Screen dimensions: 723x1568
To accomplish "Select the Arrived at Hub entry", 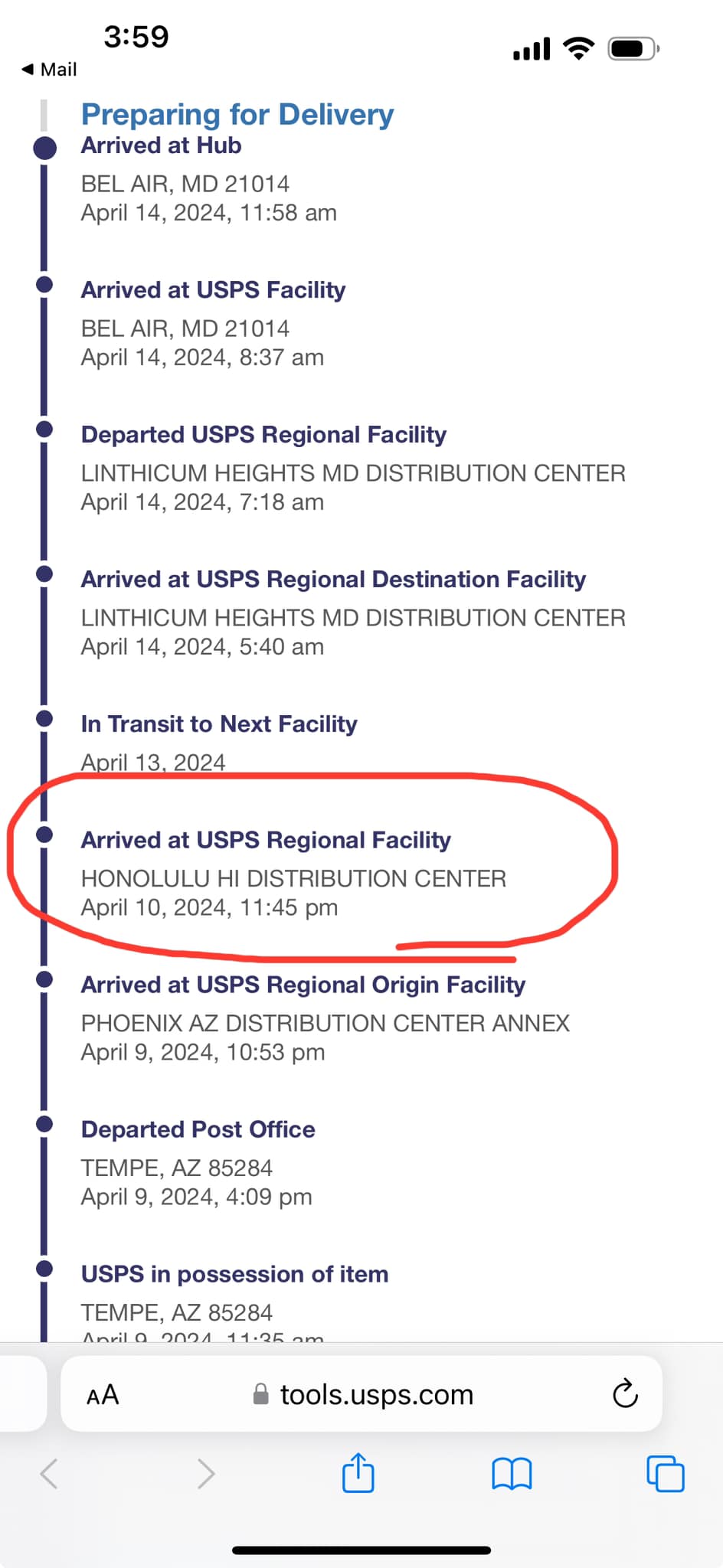I will [x=162, y=145].
